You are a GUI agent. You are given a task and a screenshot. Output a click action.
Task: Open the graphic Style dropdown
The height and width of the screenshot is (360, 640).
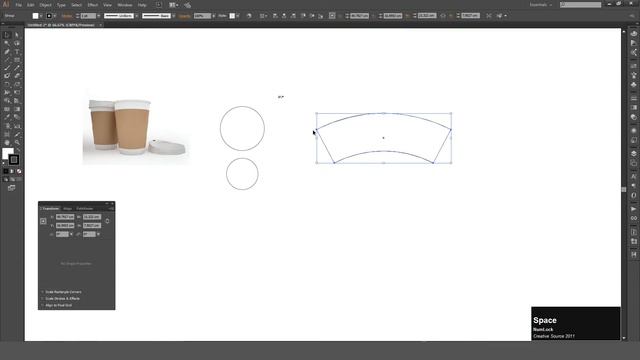tap(238, 16)
